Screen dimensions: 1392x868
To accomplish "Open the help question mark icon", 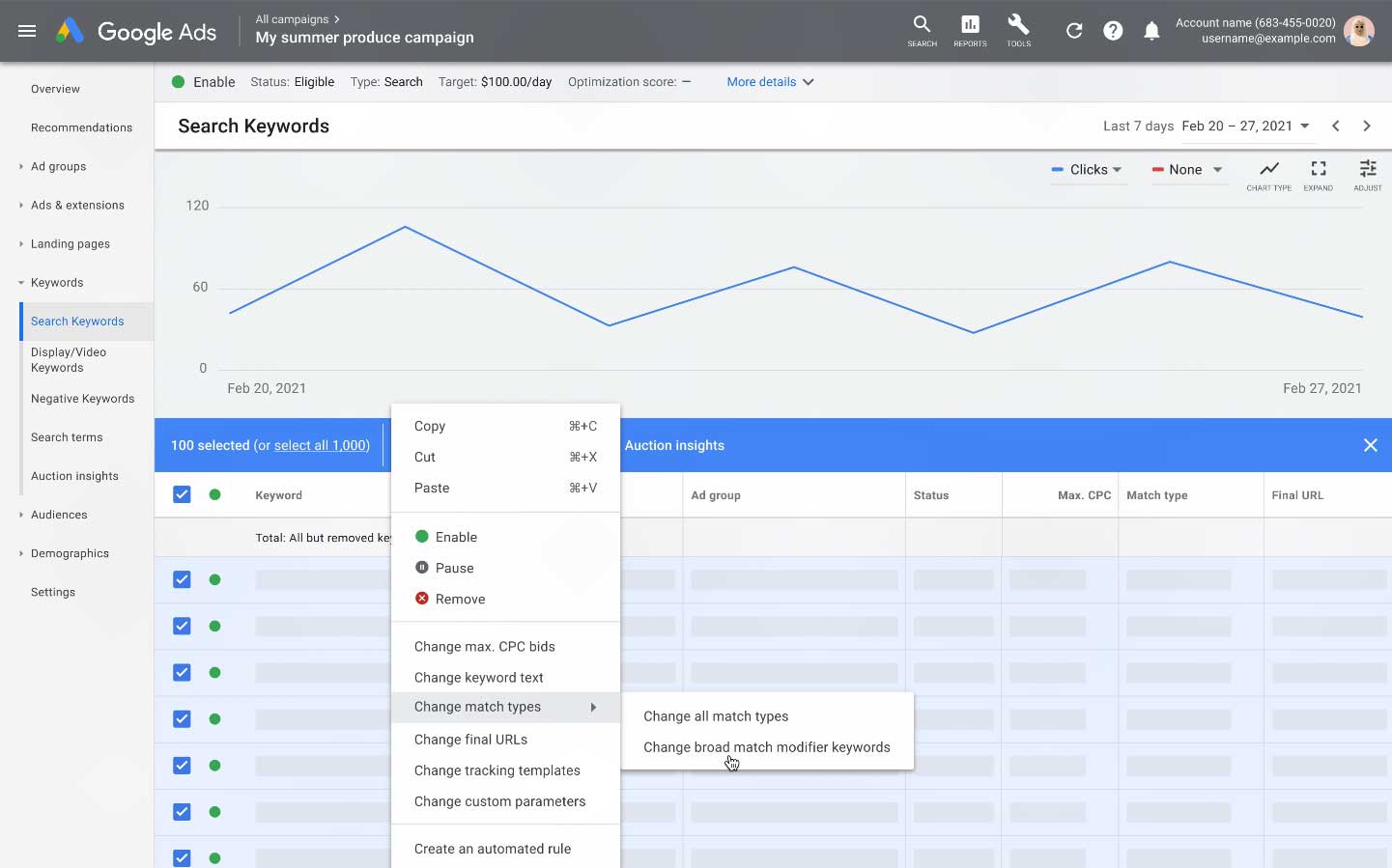I will pyautogui.click(x=1113, y=31).
